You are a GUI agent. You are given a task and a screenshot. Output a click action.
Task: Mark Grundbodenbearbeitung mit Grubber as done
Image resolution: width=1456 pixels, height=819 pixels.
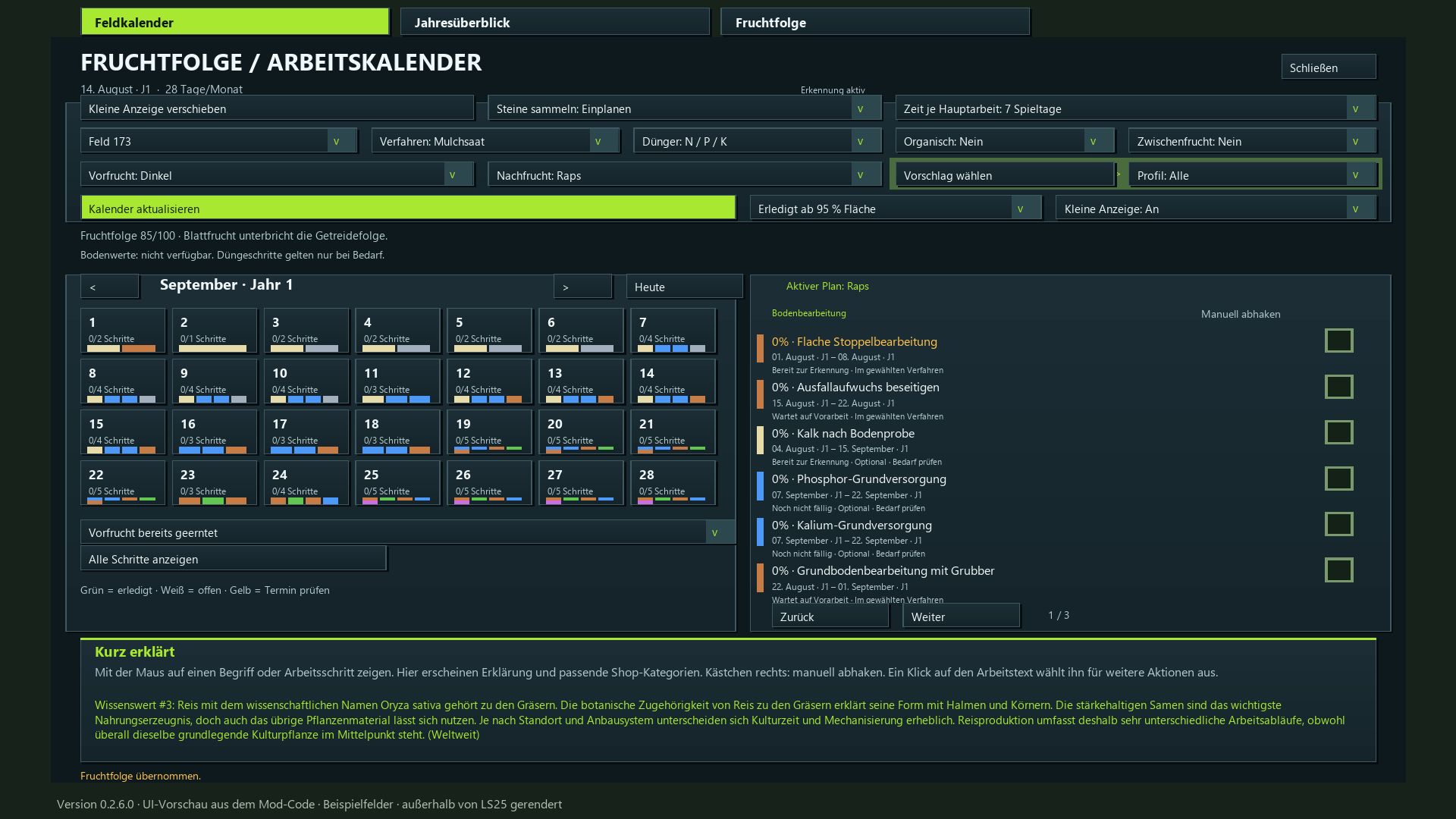point(1338,570)
